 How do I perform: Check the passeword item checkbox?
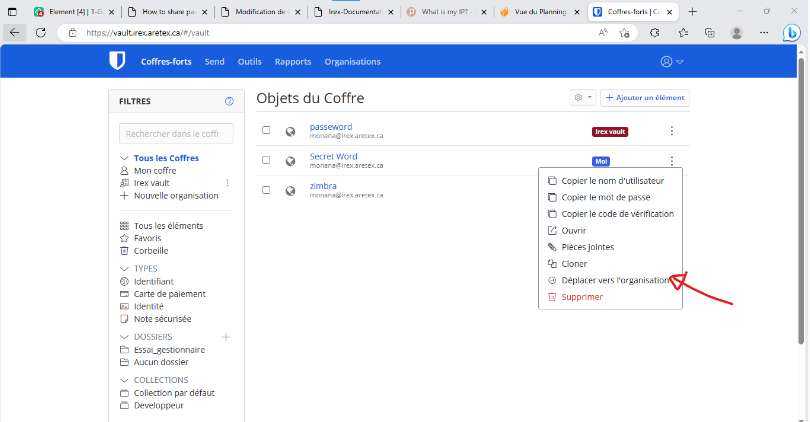pos(266,130)
